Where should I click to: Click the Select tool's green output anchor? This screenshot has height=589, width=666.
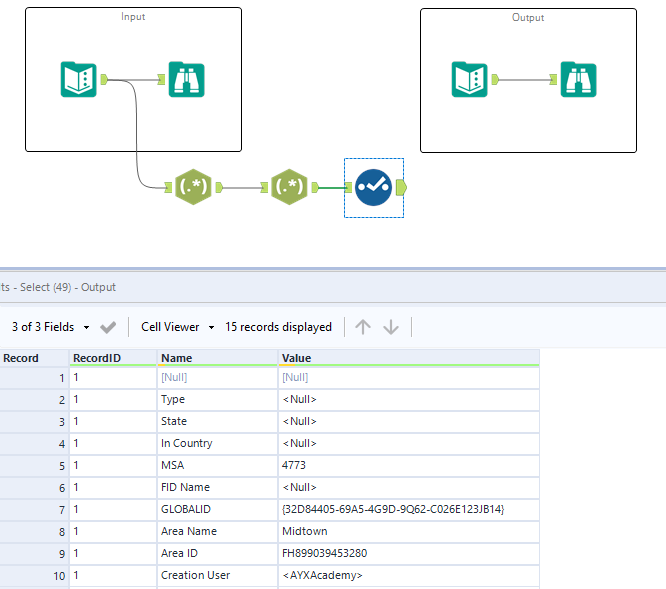401,187
